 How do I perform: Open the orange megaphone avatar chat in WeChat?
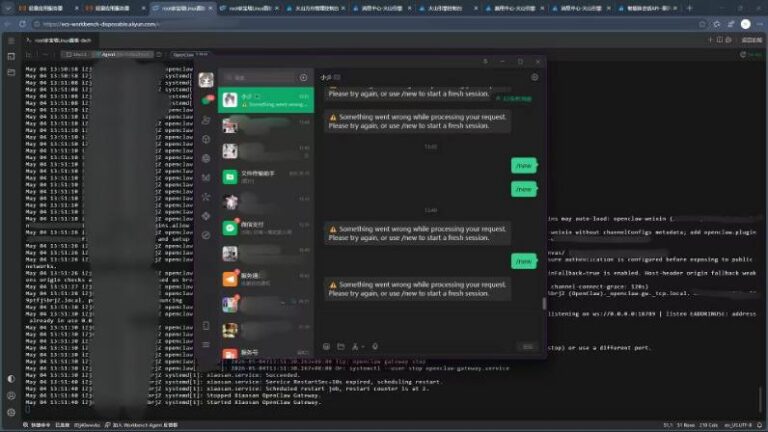[x=266, y=279]
